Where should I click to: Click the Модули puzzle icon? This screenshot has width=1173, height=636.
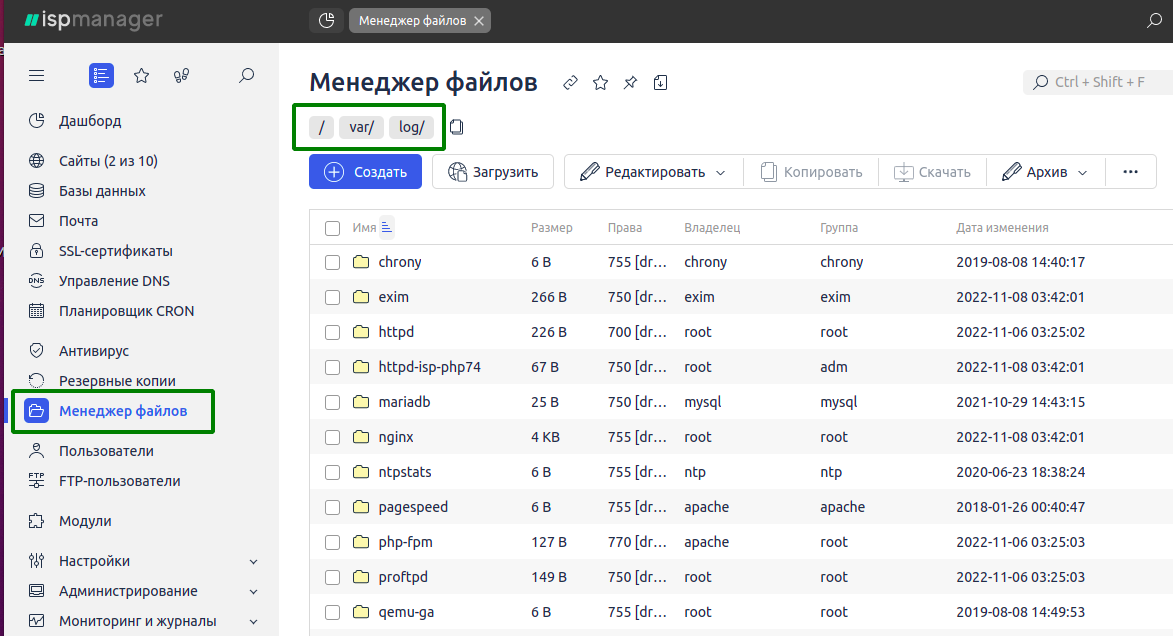tap(36, 521)
